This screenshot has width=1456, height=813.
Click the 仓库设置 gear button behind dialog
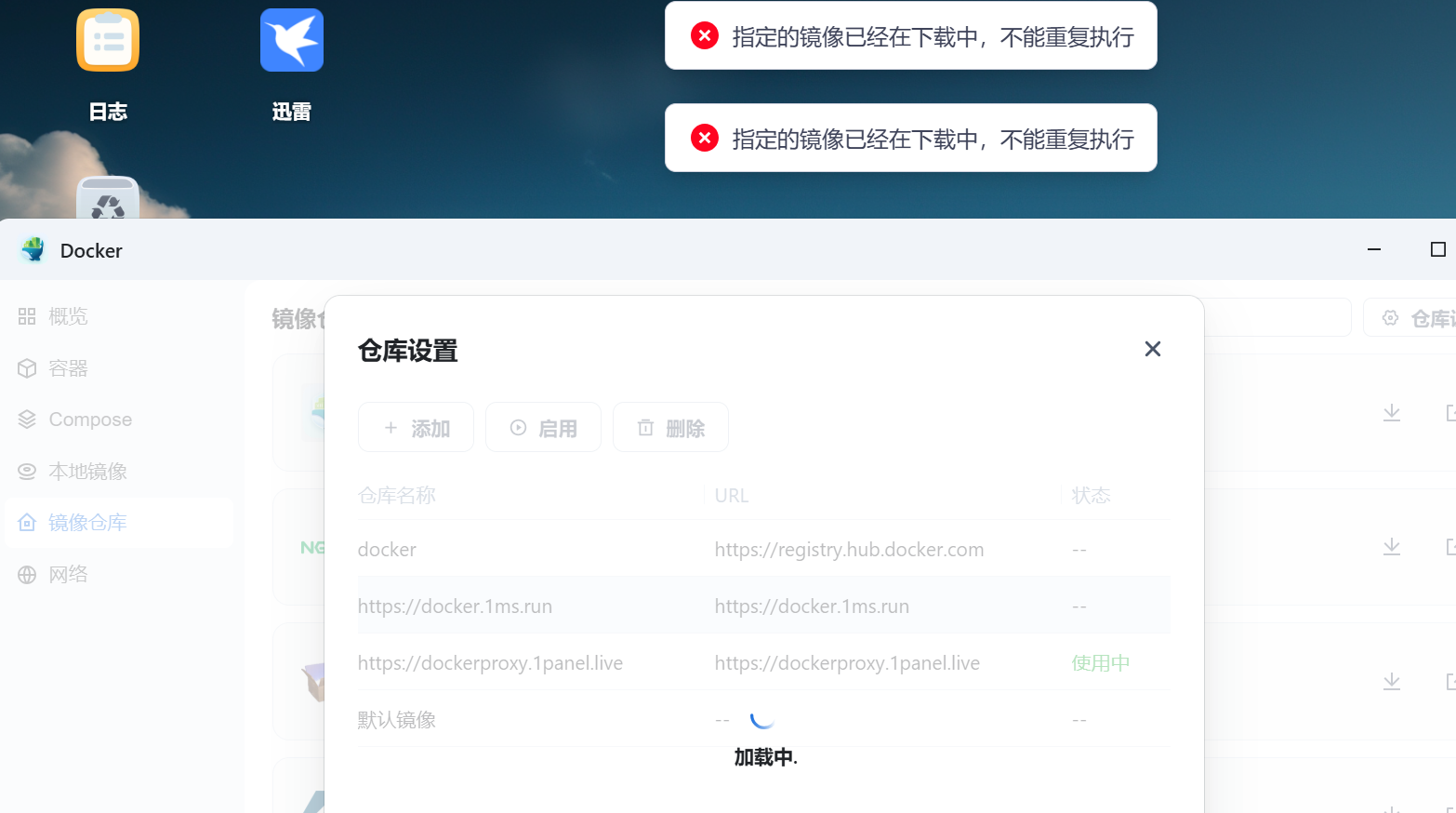pyautogui.click(x=1410, y=318)
